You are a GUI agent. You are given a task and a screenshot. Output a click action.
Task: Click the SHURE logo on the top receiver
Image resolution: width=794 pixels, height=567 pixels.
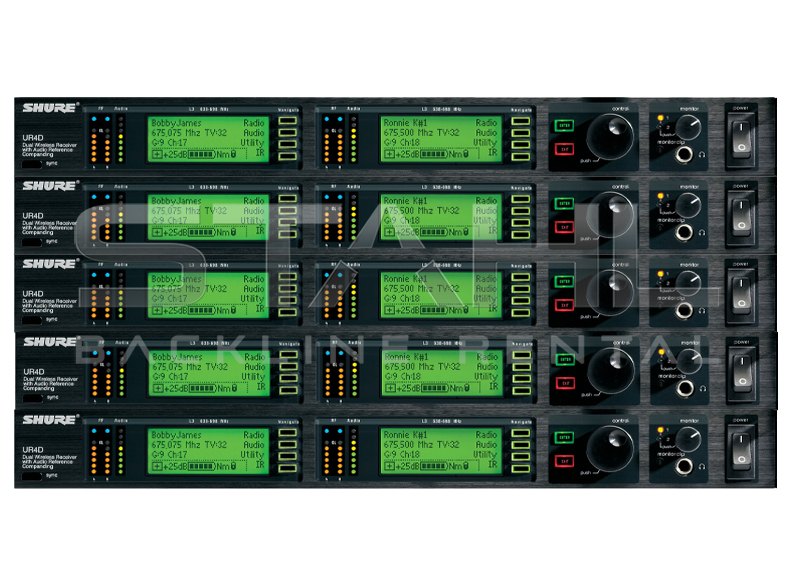(51, 108)
